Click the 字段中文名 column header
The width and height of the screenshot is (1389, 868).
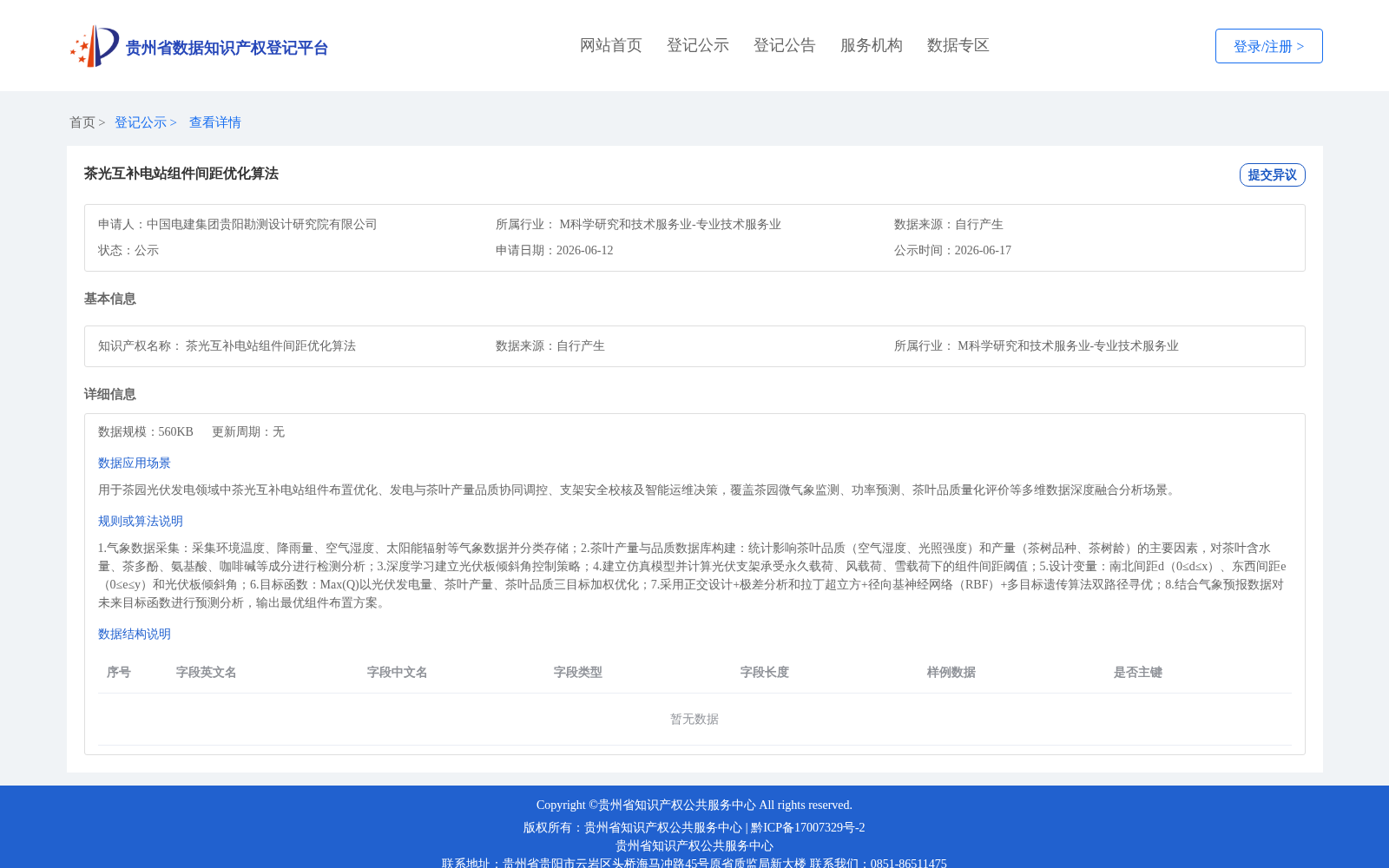[398, 672]
